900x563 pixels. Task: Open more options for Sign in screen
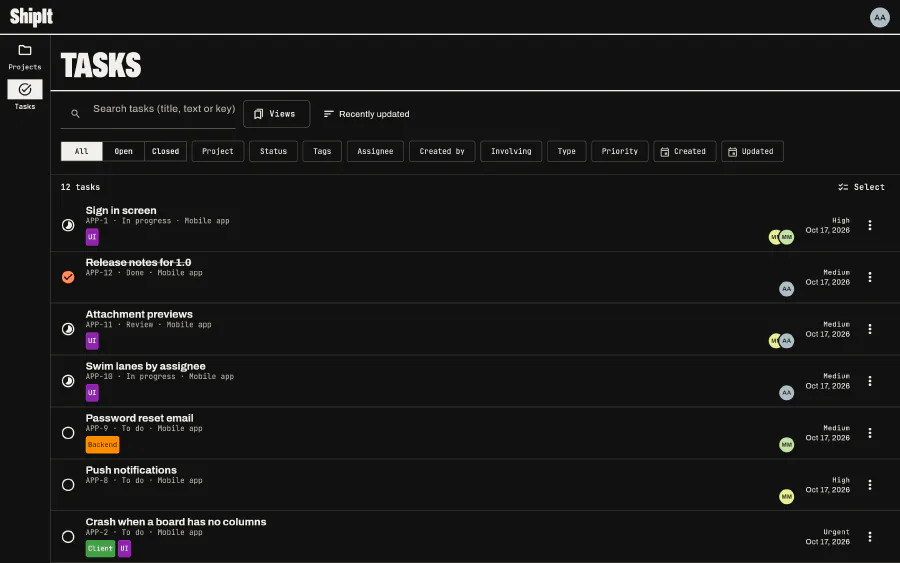(x=870, y=225)
